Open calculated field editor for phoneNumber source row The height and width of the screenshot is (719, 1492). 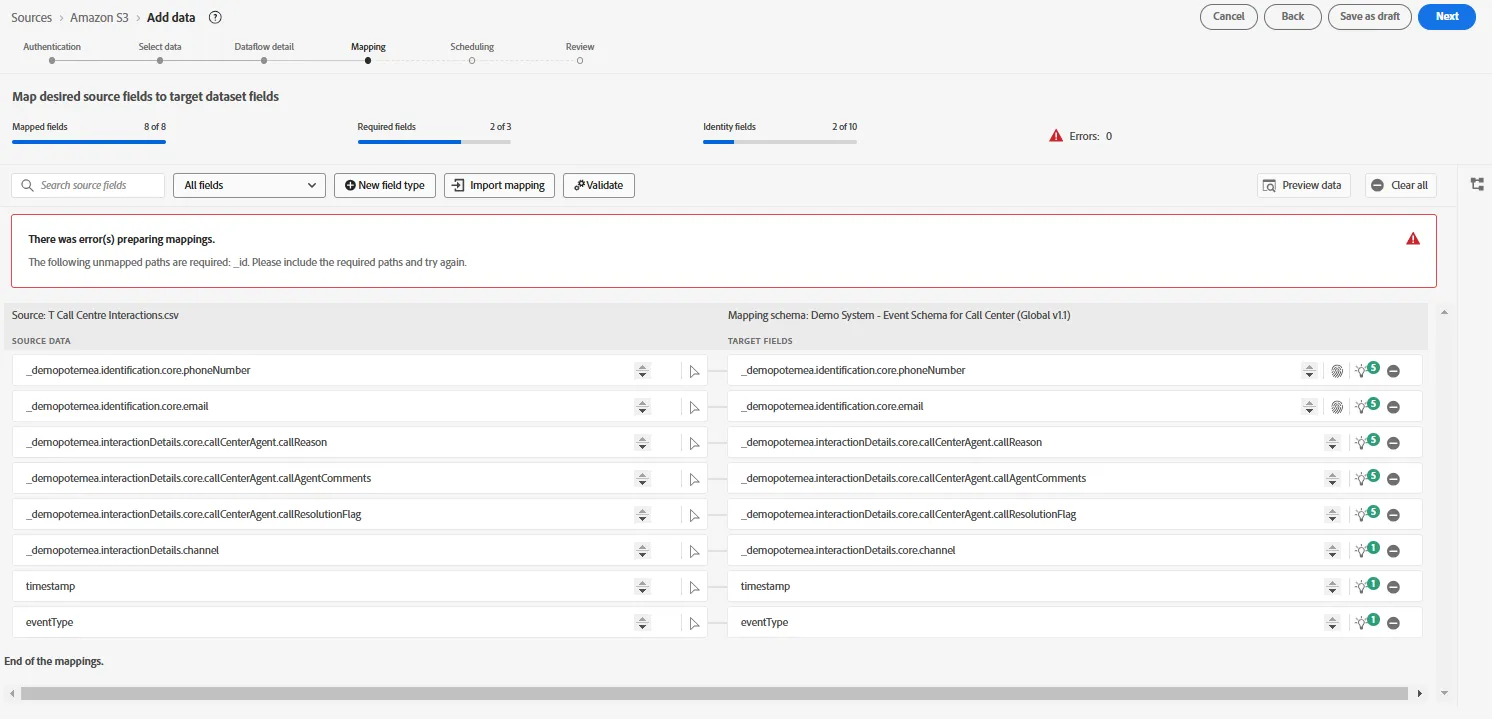(694, 371)
